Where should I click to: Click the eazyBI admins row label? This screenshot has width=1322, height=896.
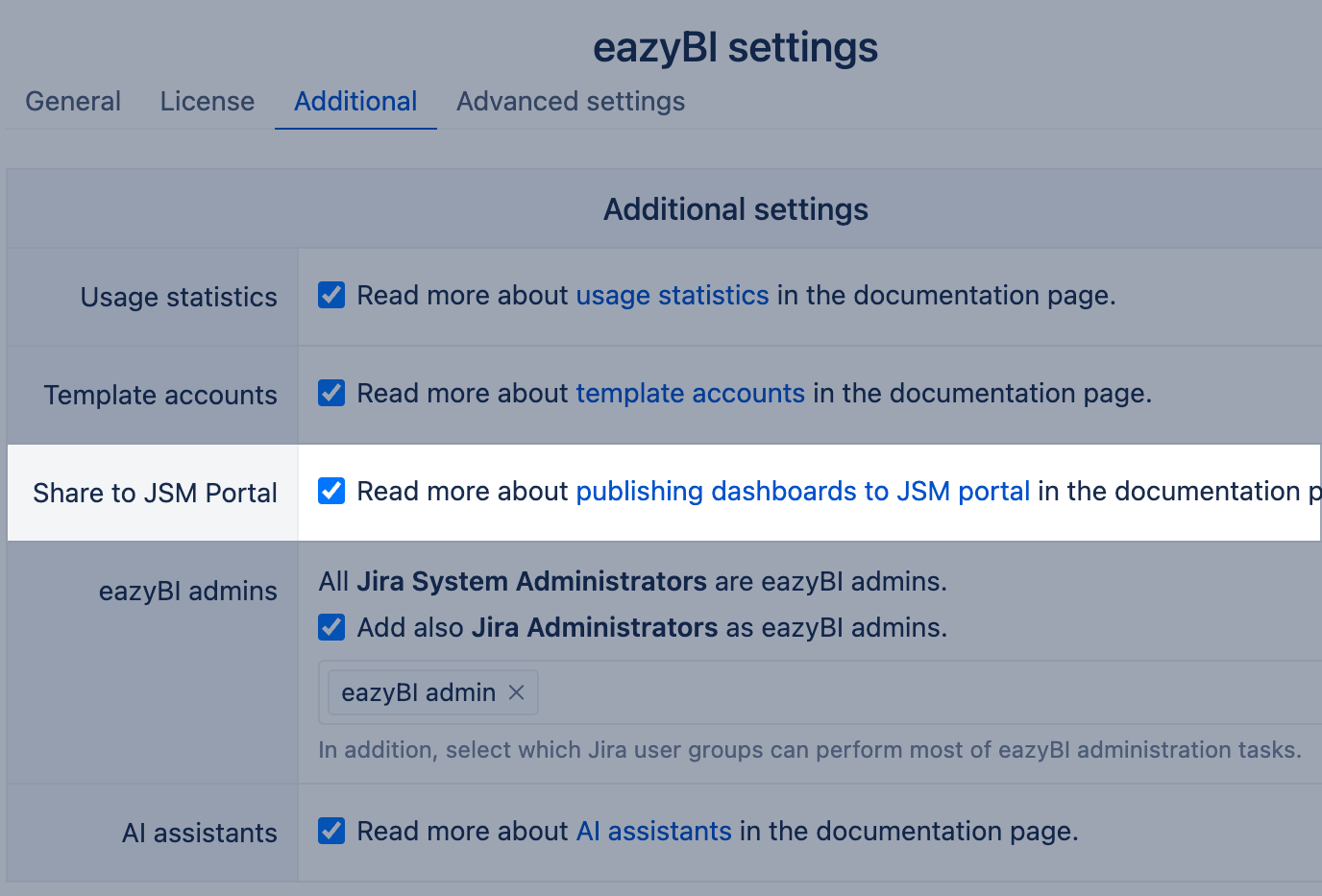tap(187, 591)
